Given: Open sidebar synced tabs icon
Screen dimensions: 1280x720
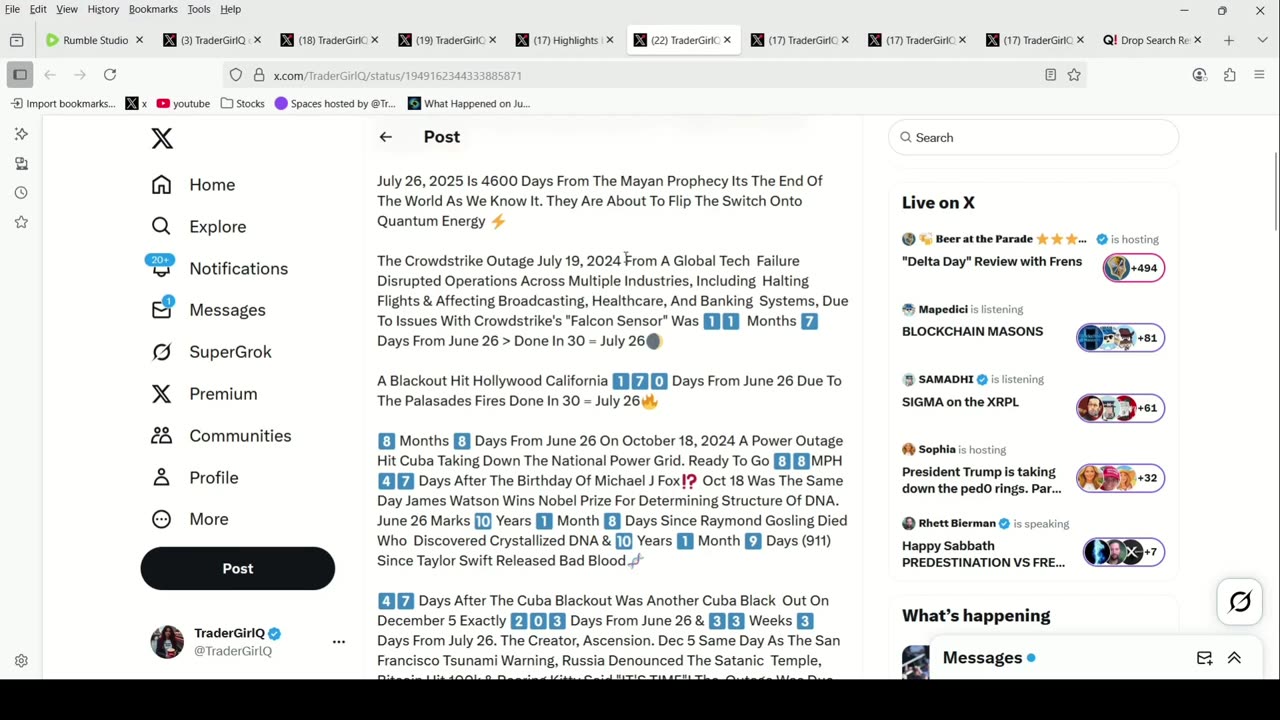Looking at the screenshot, I should (21, 163).
